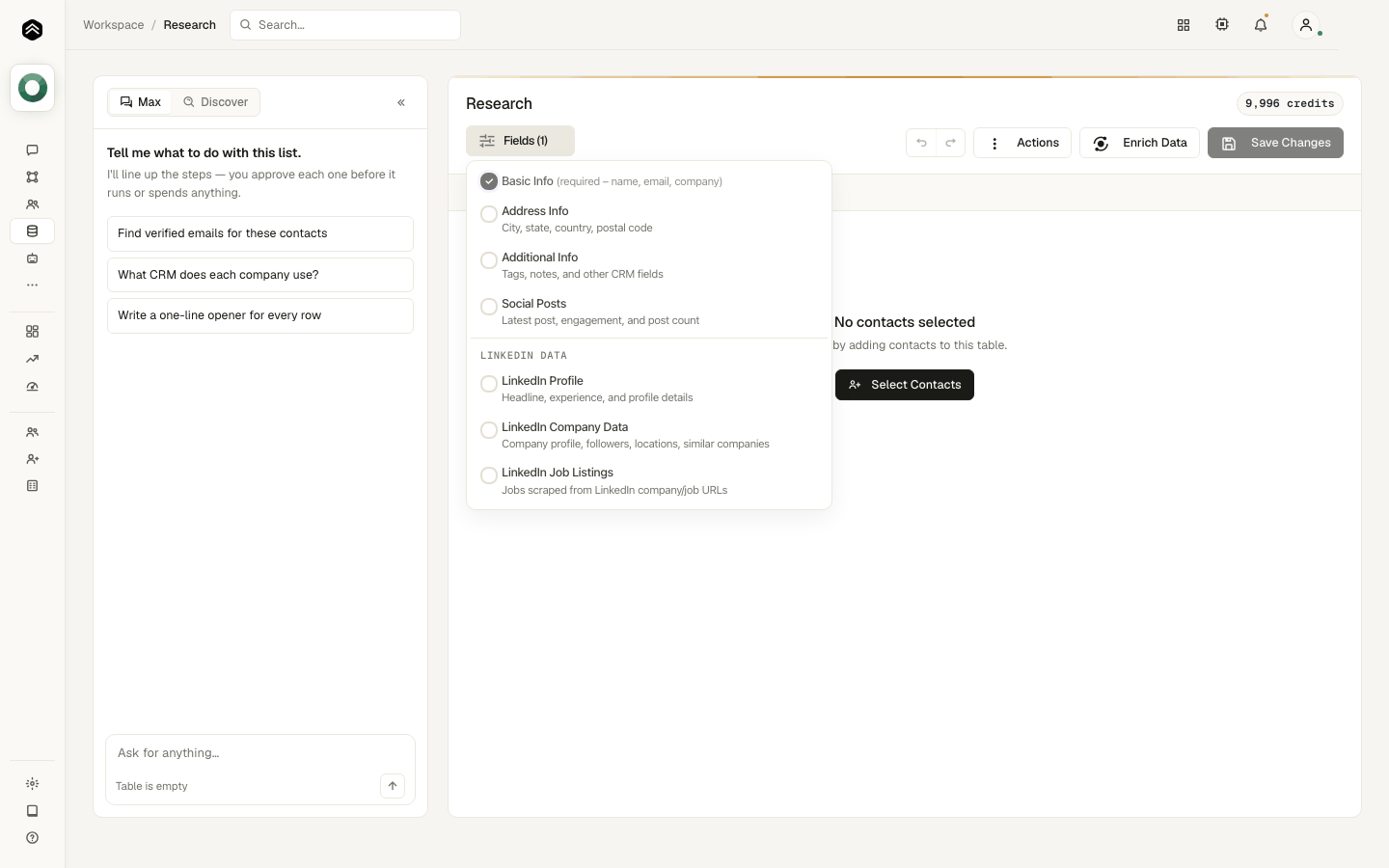
Task: Click the redo arrow button
Action: (950, 143)
